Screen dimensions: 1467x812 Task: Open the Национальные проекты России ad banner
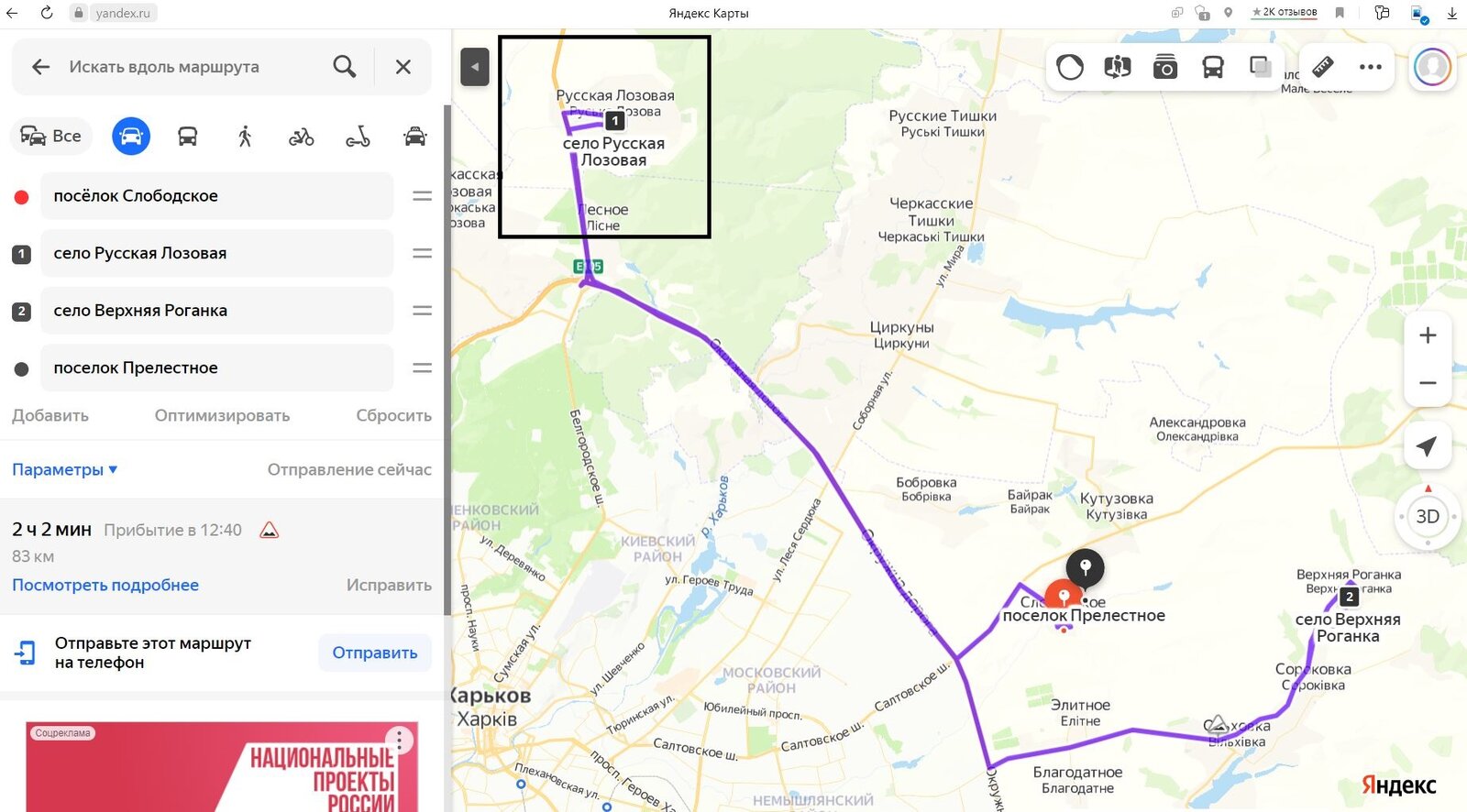[x=222, y=767]
